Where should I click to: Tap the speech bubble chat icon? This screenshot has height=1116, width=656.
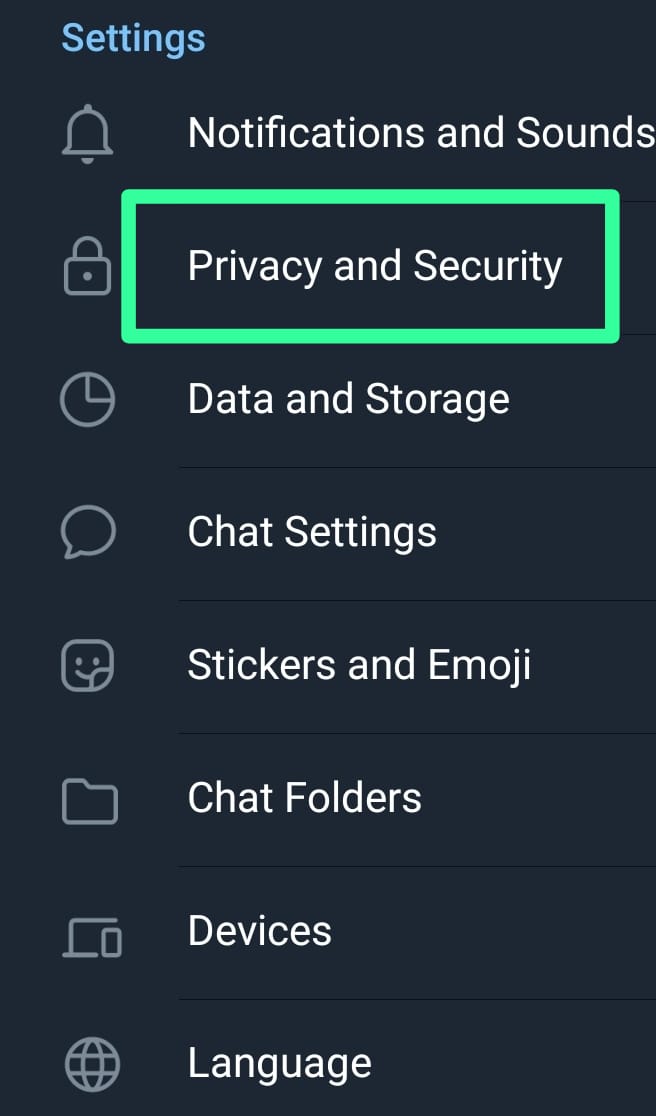tap(88, 532)
